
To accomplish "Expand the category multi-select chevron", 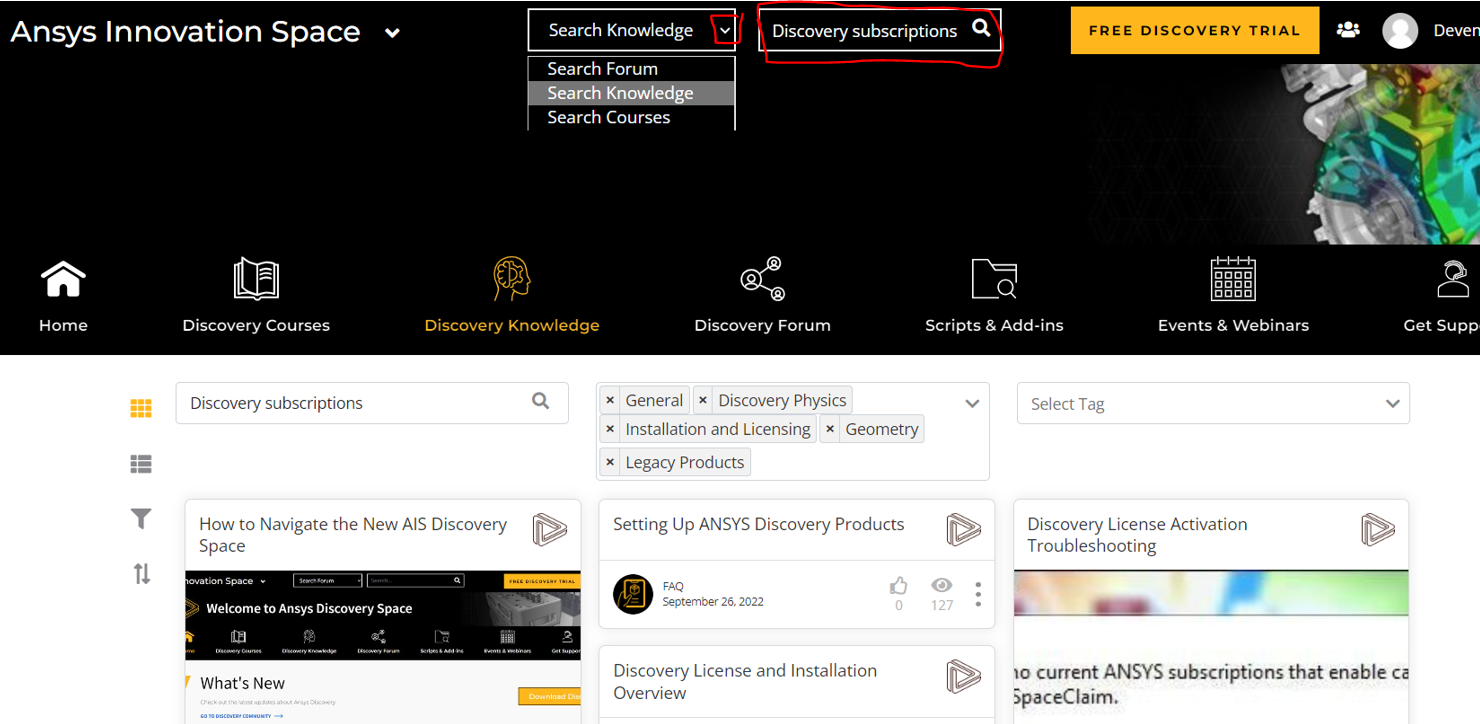I will 972,404.
